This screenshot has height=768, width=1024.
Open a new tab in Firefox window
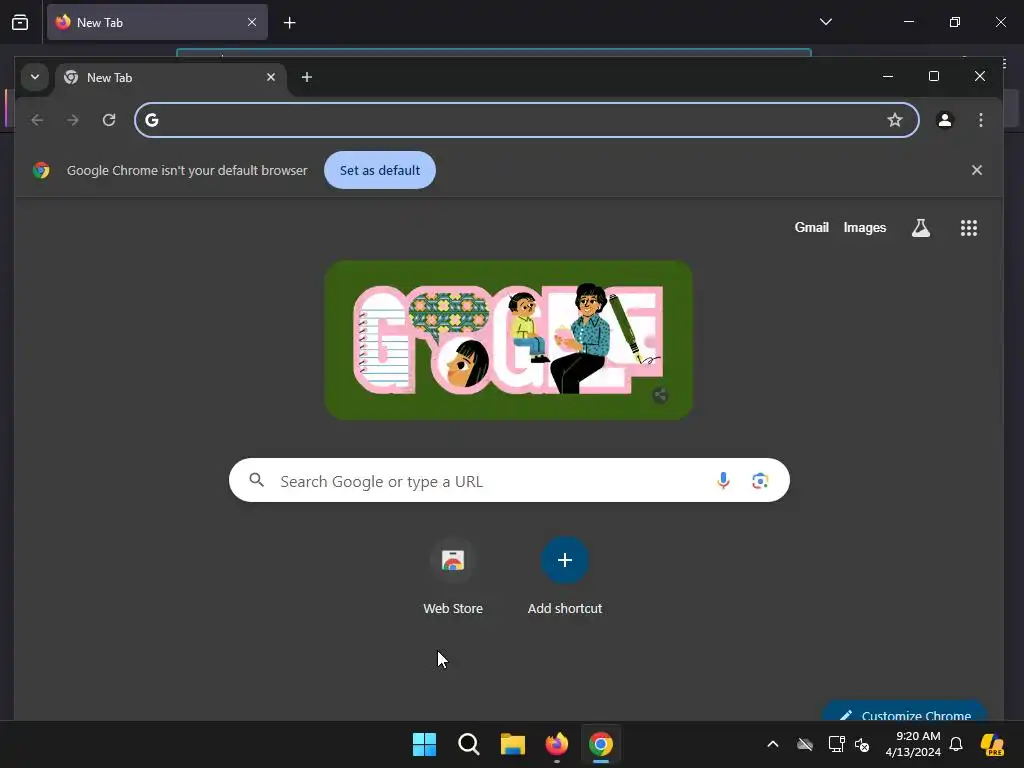[x=289, y=23]
